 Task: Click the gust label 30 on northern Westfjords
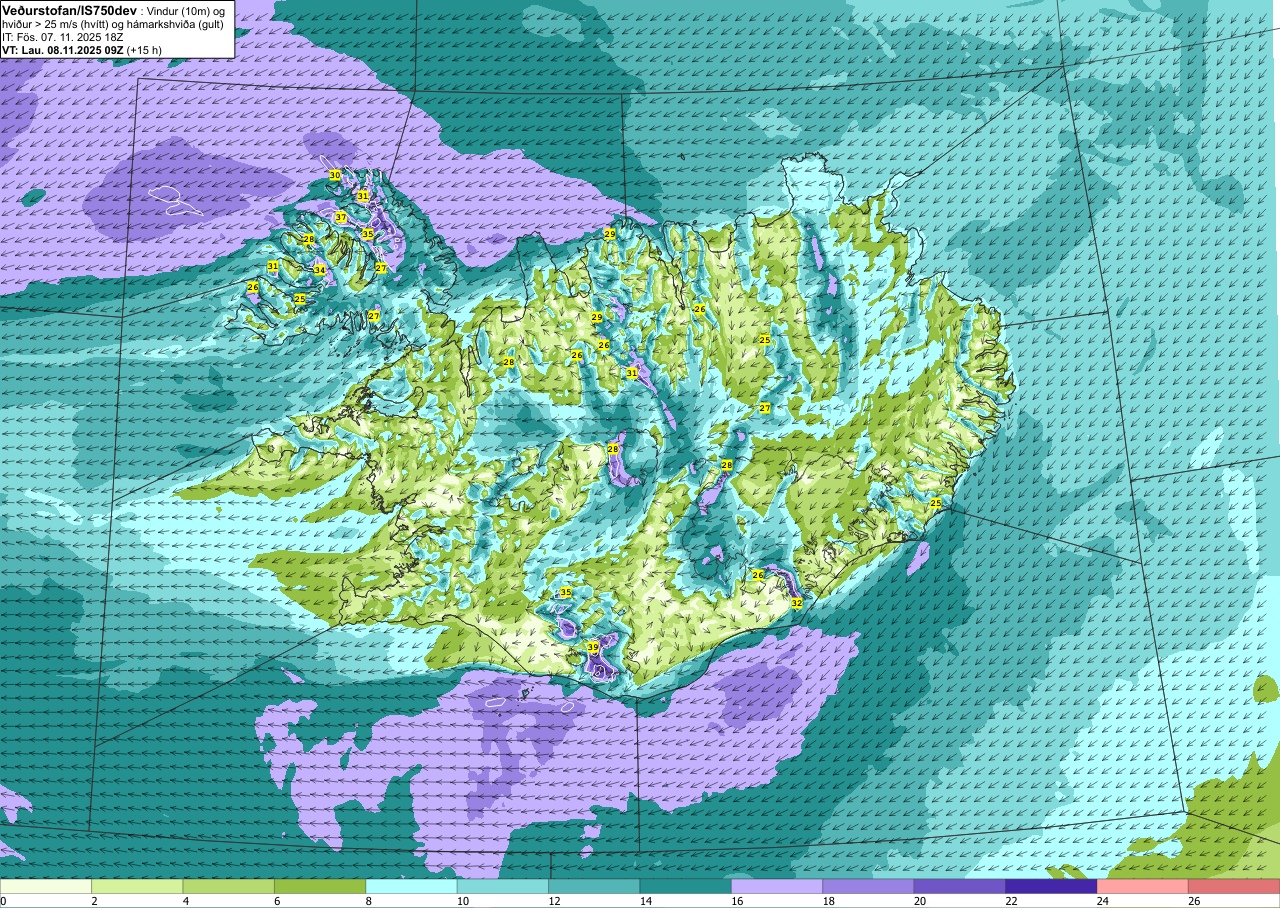click(335, 175)
